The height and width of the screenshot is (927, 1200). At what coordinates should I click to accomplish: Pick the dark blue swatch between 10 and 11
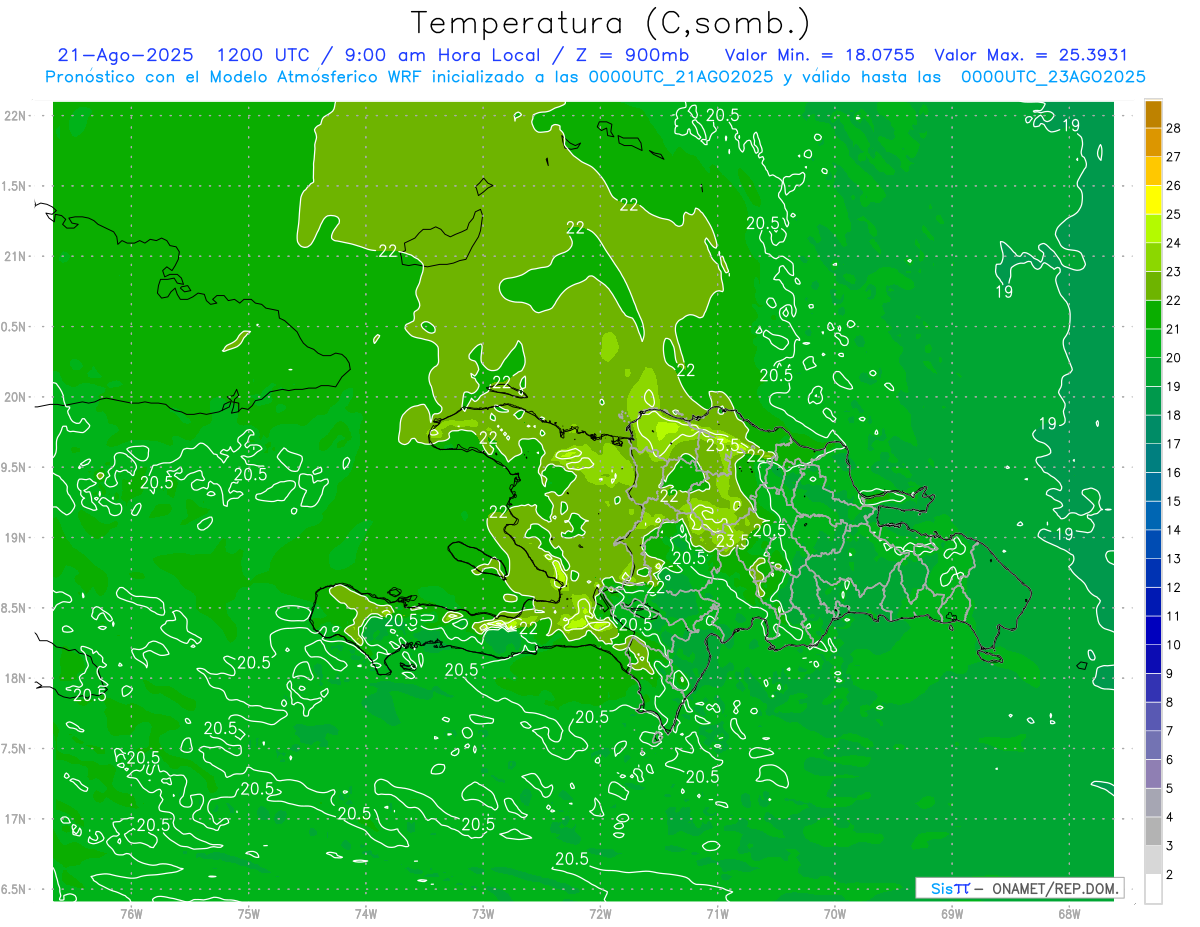pos(1154,630)
